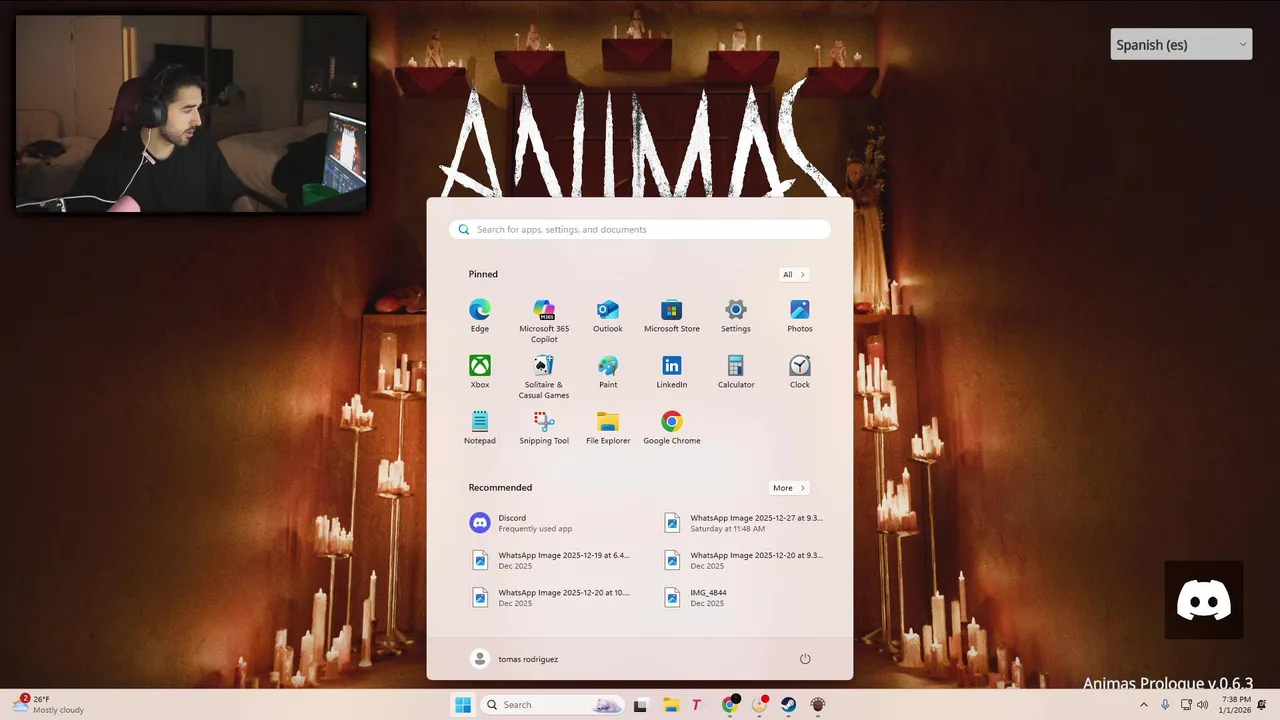Open WhatsApp Image 2025-12-27 file
The height and width of the screenshot is (720, 1280).
tap(745, 523)
